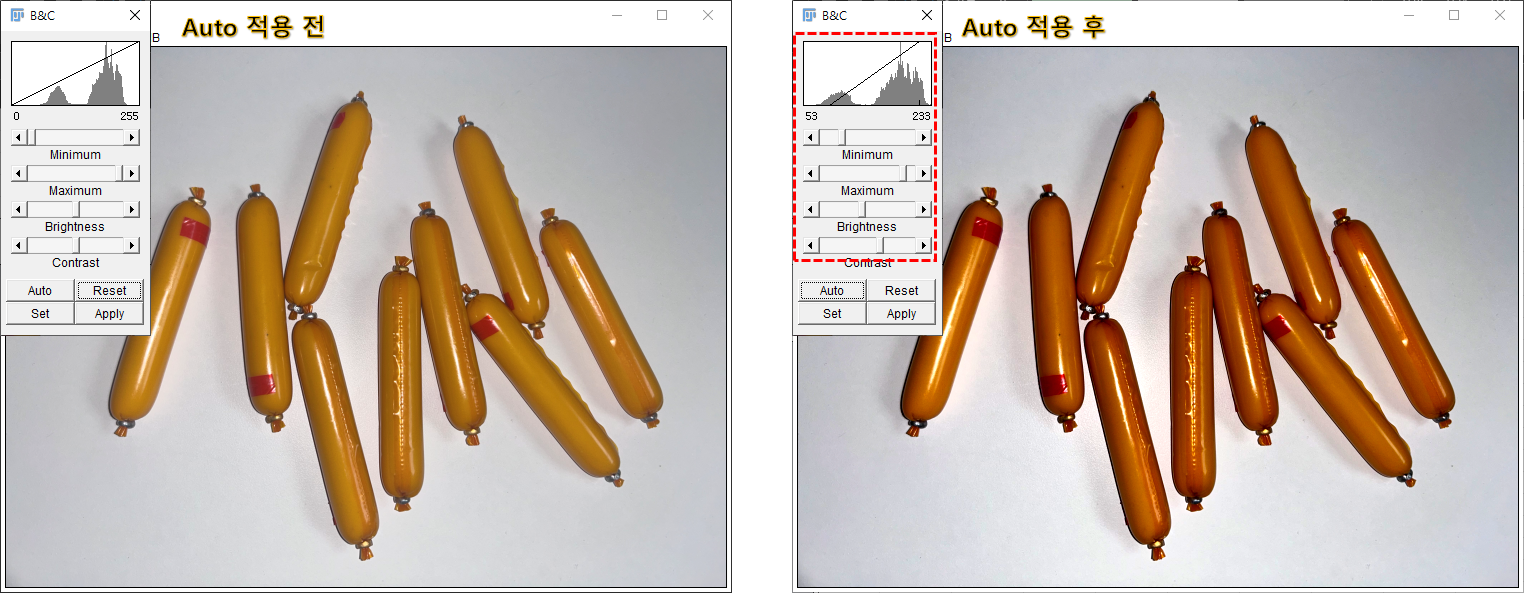Maximize the 'Auto 적용 전' image window
The height and width of the screenshot is (593, 1524).
tap(662, 15)
